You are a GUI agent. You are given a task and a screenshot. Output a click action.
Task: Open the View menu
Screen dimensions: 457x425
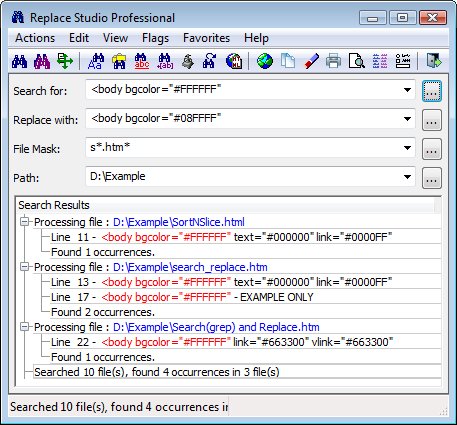coord(115,38)
